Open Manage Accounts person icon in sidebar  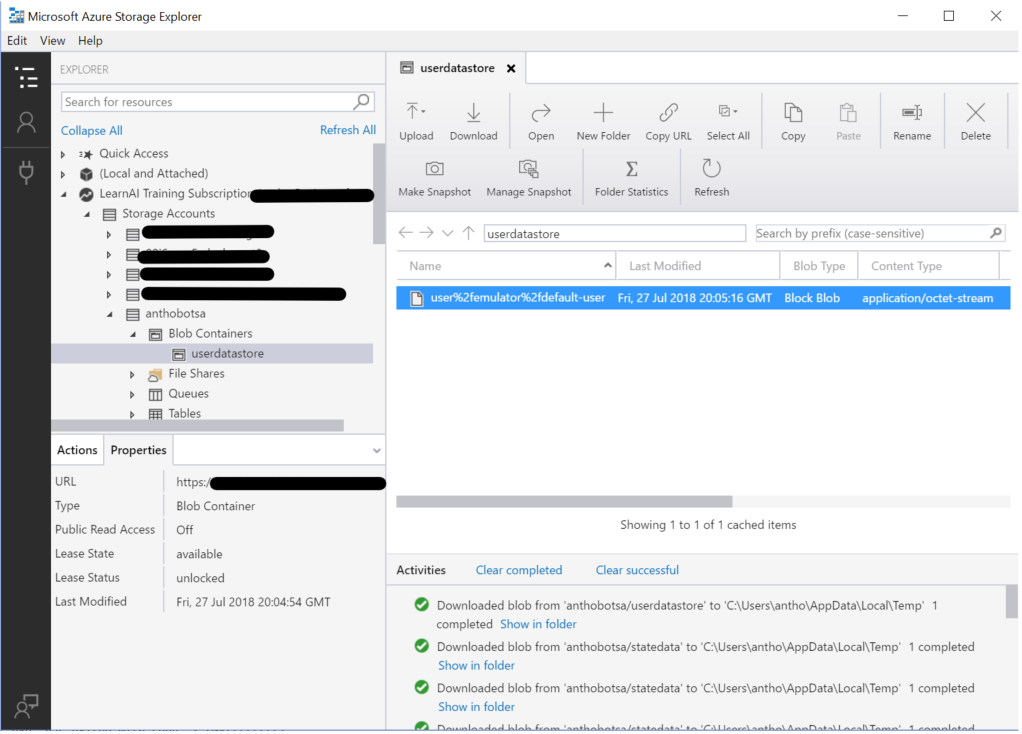26,122
